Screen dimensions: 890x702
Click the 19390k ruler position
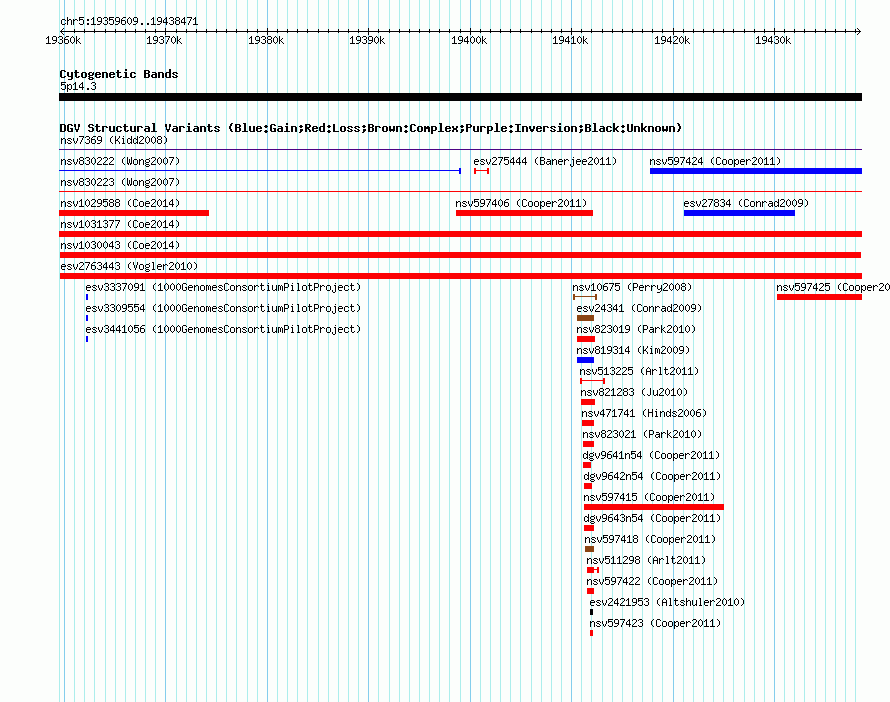click(x=367, y=40)
